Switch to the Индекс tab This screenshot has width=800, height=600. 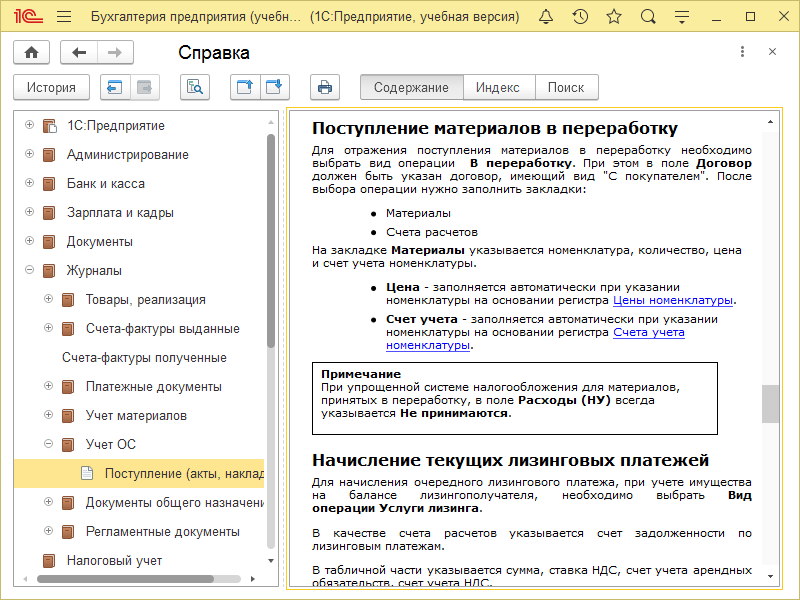(498, 87)
